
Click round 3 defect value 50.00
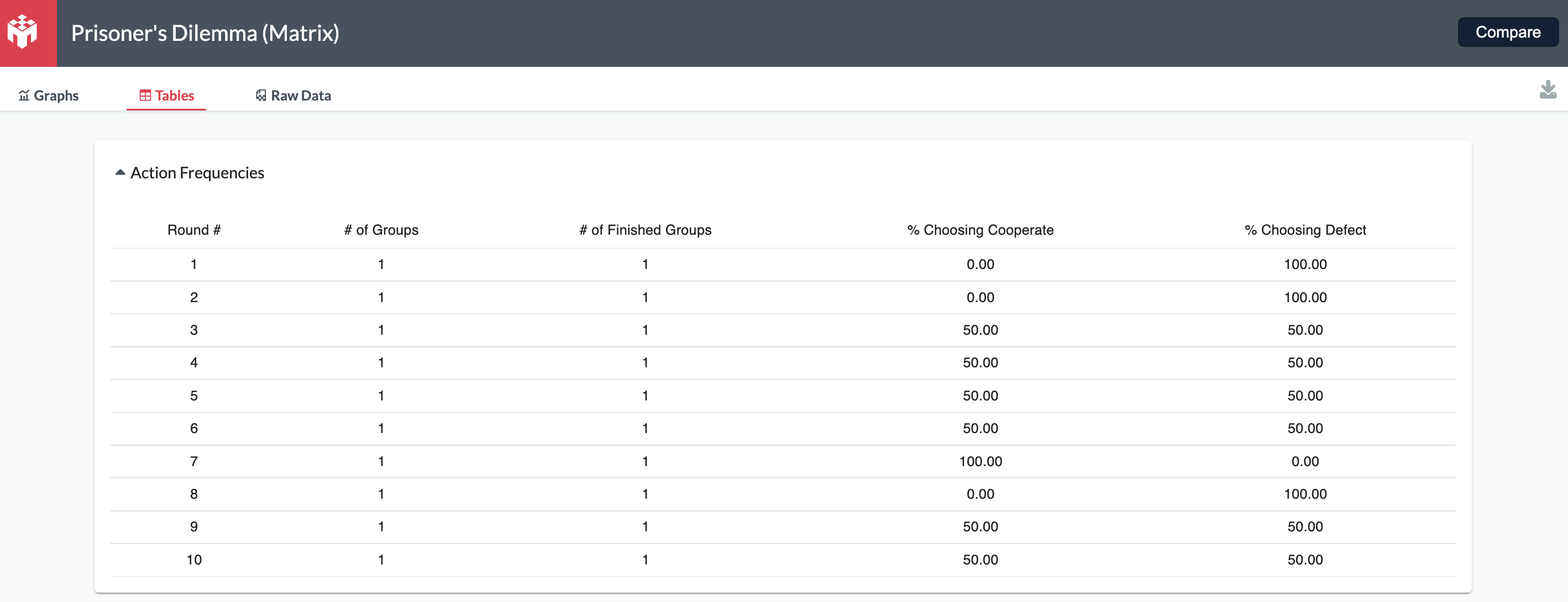pyautogui.click(x=1305, y=330)
